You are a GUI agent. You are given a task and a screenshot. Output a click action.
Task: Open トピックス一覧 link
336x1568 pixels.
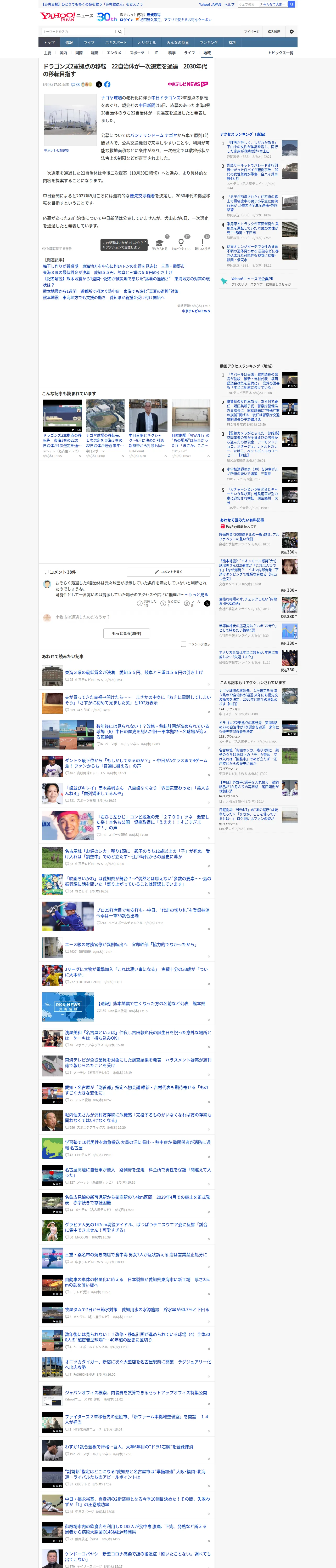coord(281,53)
